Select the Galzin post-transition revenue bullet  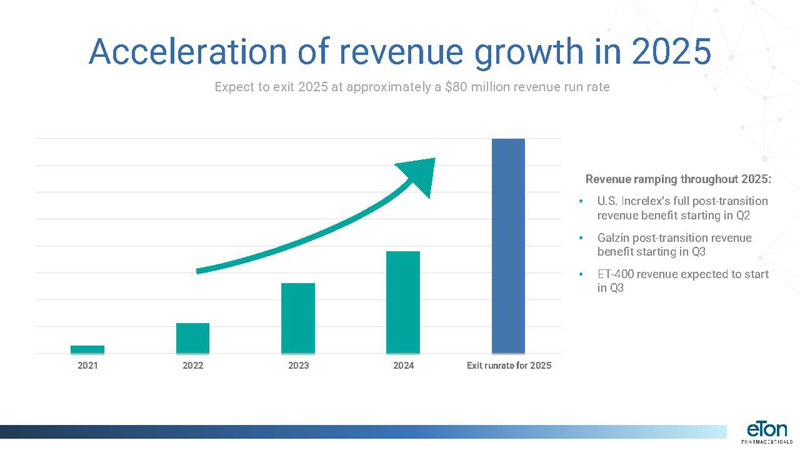pyautogui.click(x=674, y=245)
